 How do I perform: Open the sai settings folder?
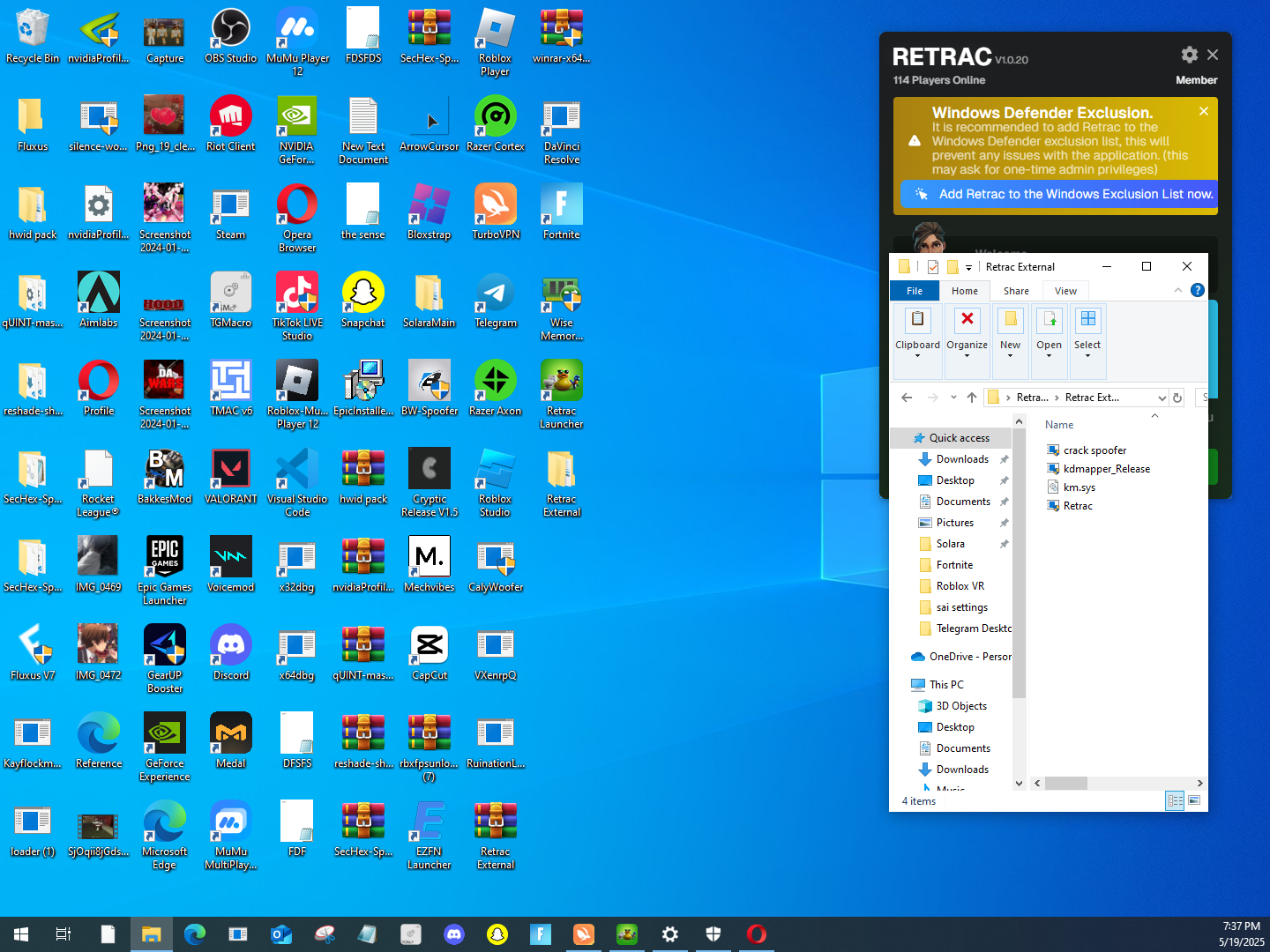coord(961,607)
